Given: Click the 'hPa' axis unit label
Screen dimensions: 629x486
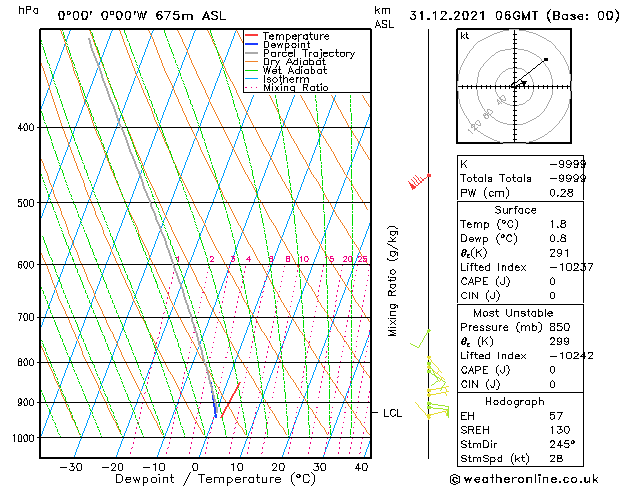Looking at the screenshot, I should [x=28, y=10].
